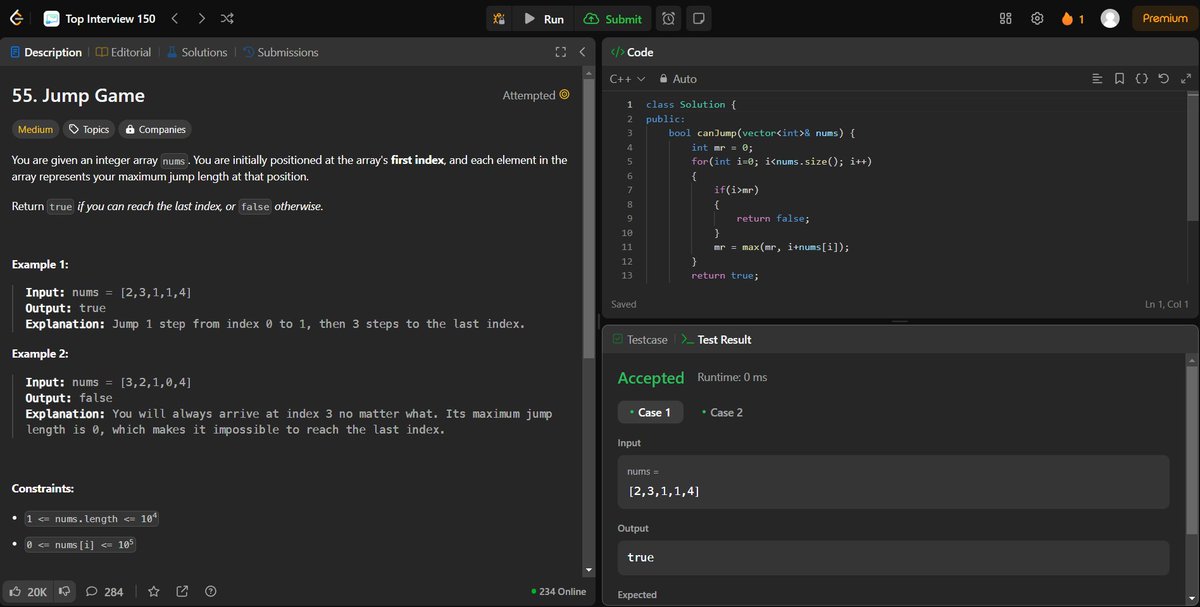
Task: Switch to the Description tab
Action: pyautogui.click(x=46, y=52)
